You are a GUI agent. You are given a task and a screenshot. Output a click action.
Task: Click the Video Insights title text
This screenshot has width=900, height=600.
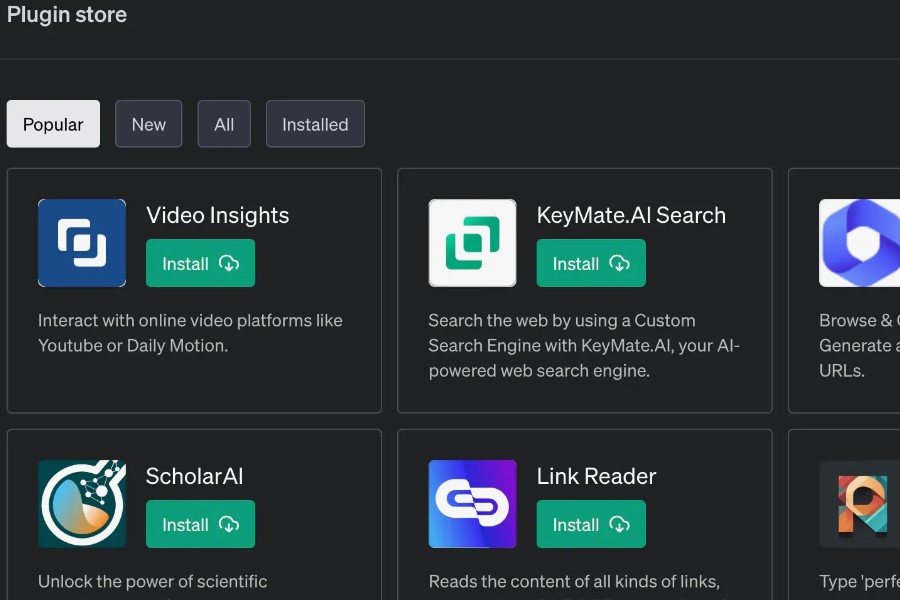(217, 215)
